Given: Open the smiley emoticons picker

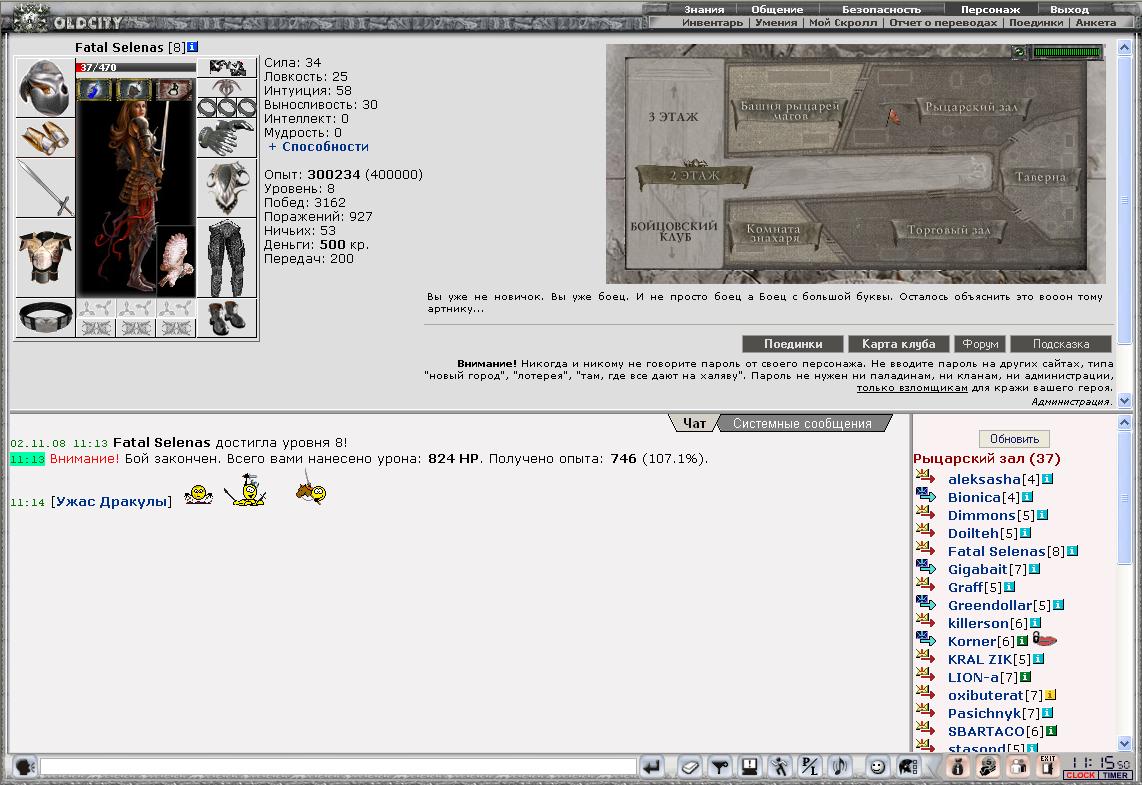Looking at the screenshot, I should 878,766.
